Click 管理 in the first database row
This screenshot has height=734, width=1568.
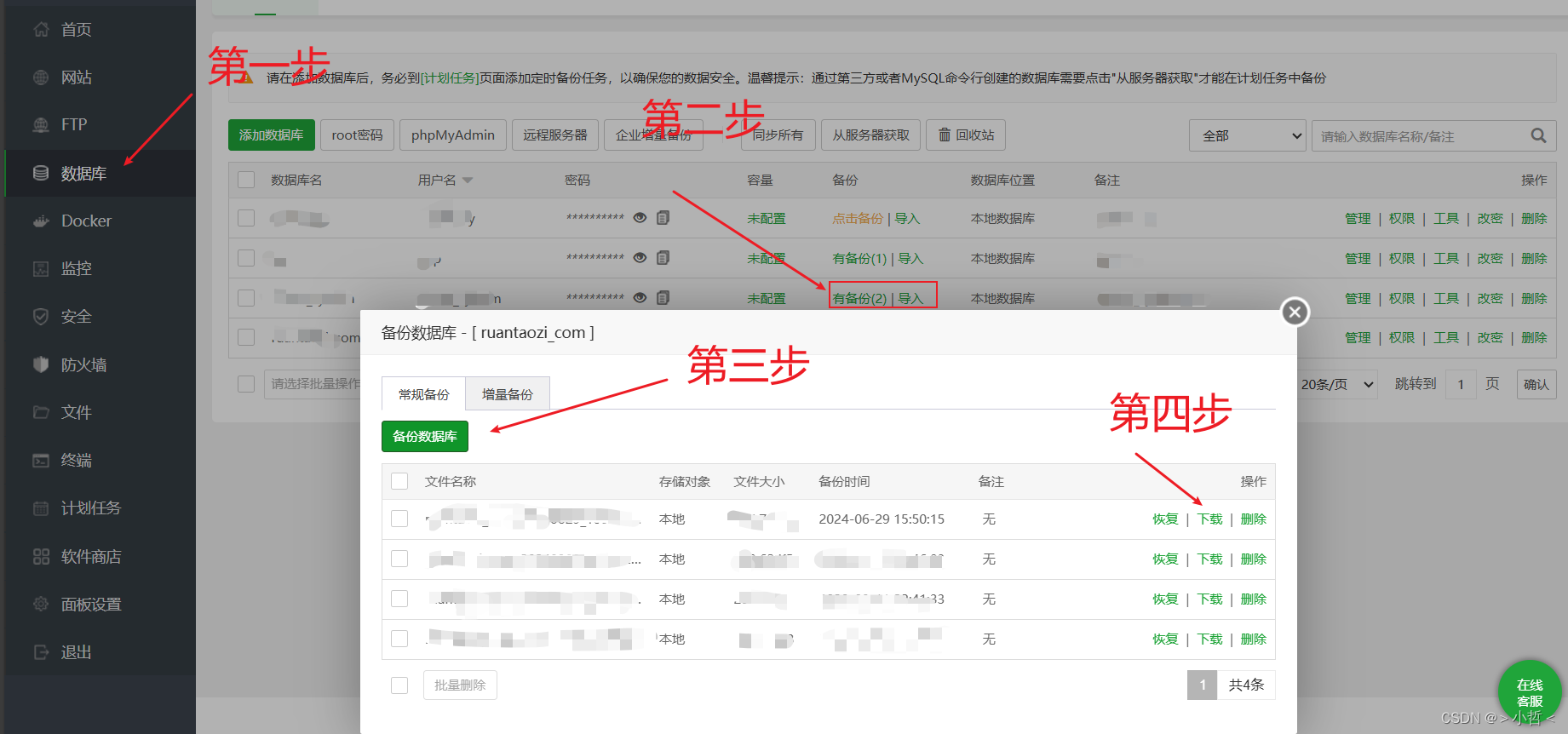pos(1358,219)
